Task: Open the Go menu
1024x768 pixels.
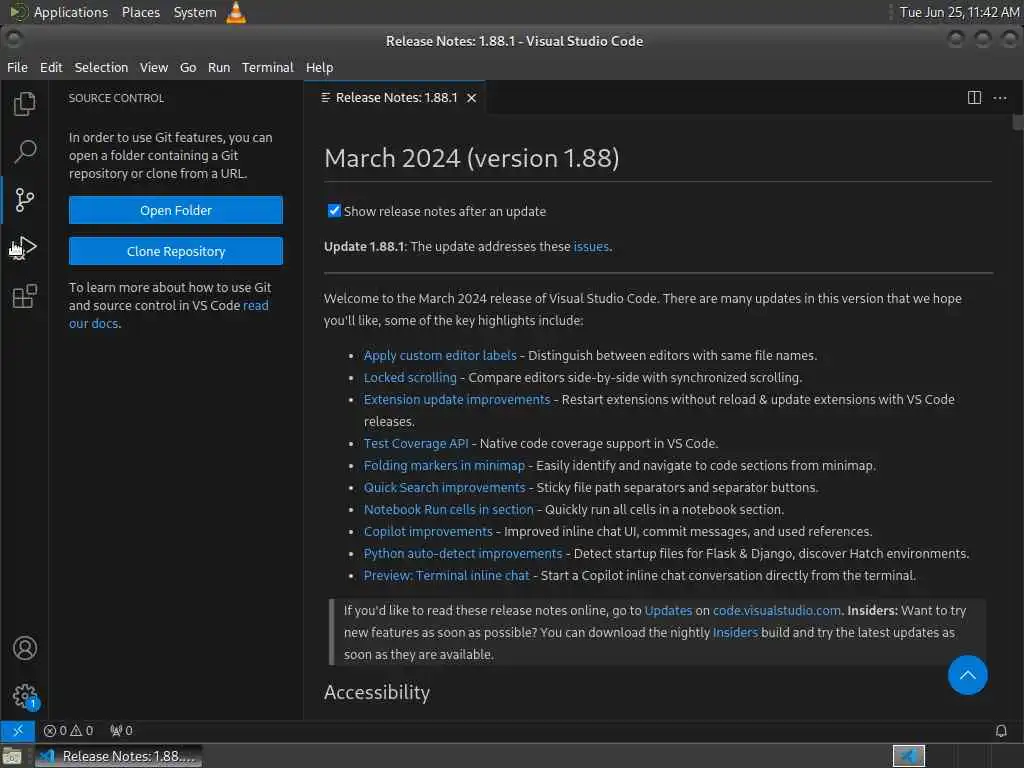Action: tap(188, 67)
